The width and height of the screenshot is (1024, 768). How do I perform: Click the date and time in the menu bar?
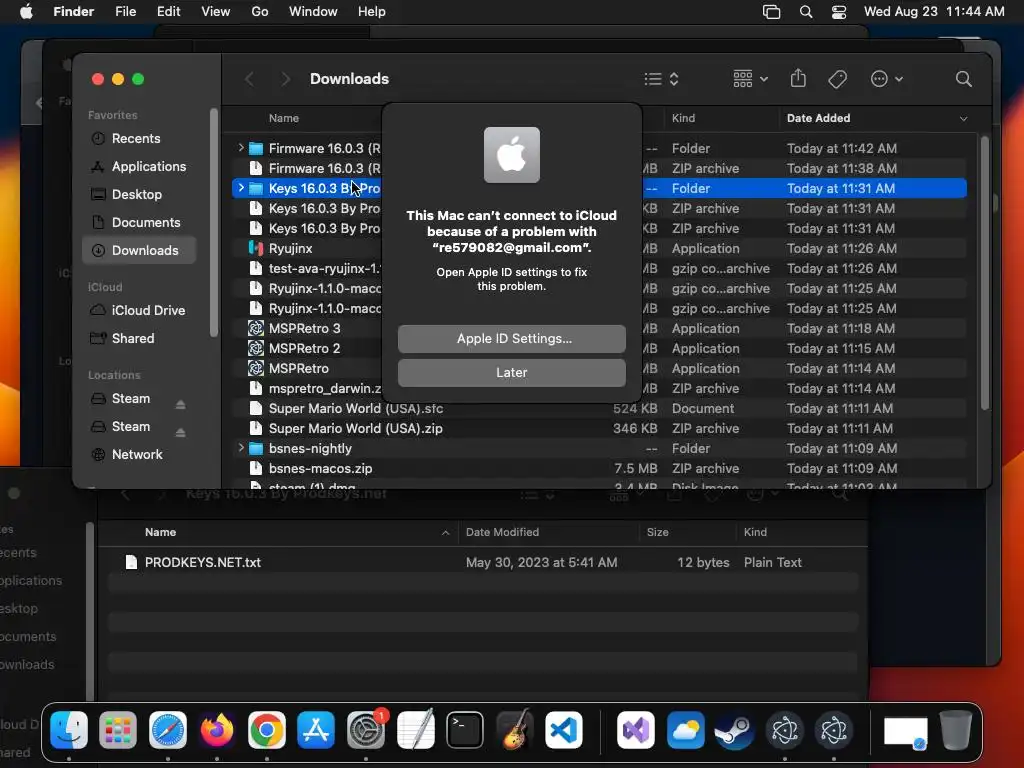pyautogui.click(x=934, y=12)
